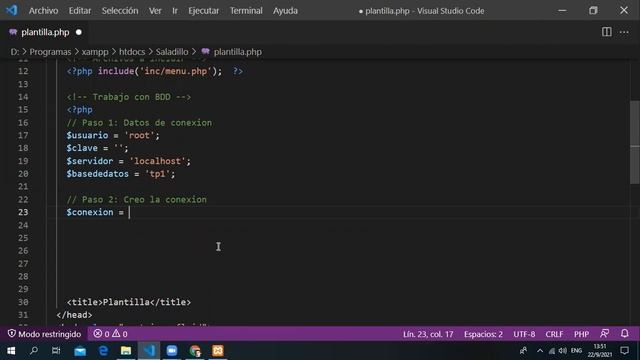Change end of line sequence CRLF
The width and height of the screenshot is (640, 360).
click(x=554, y=334)
